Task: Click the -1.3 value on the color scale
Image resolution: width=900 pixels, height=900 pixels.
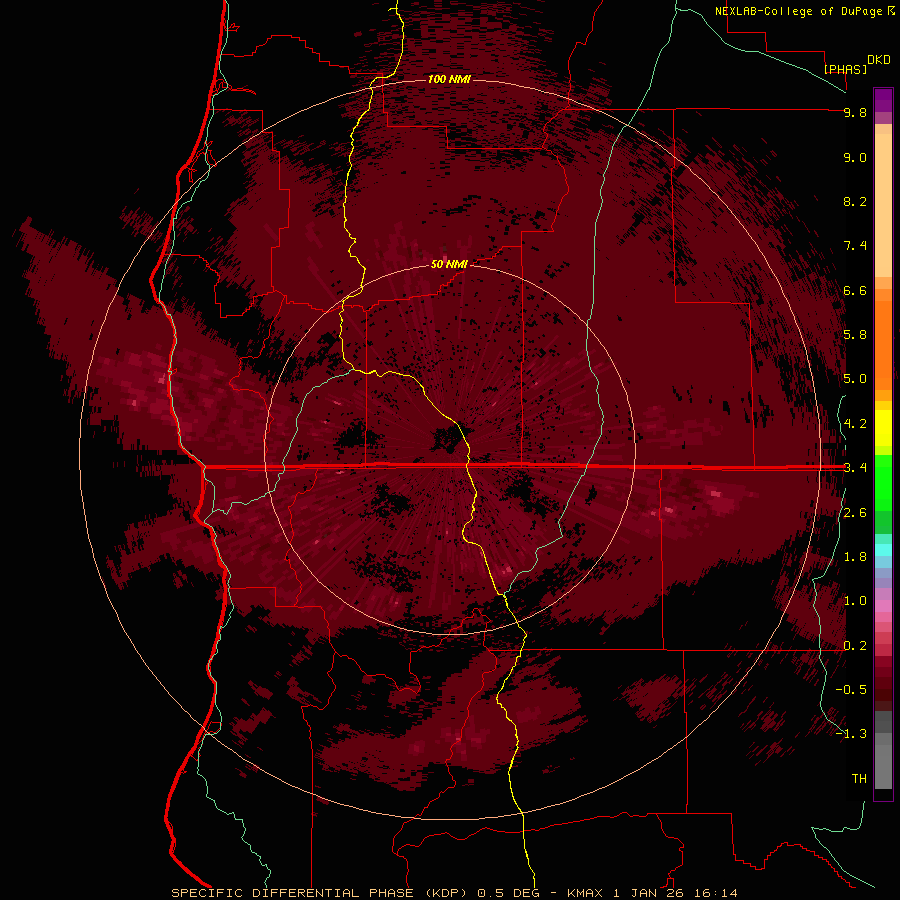Action: coord(851,734)
